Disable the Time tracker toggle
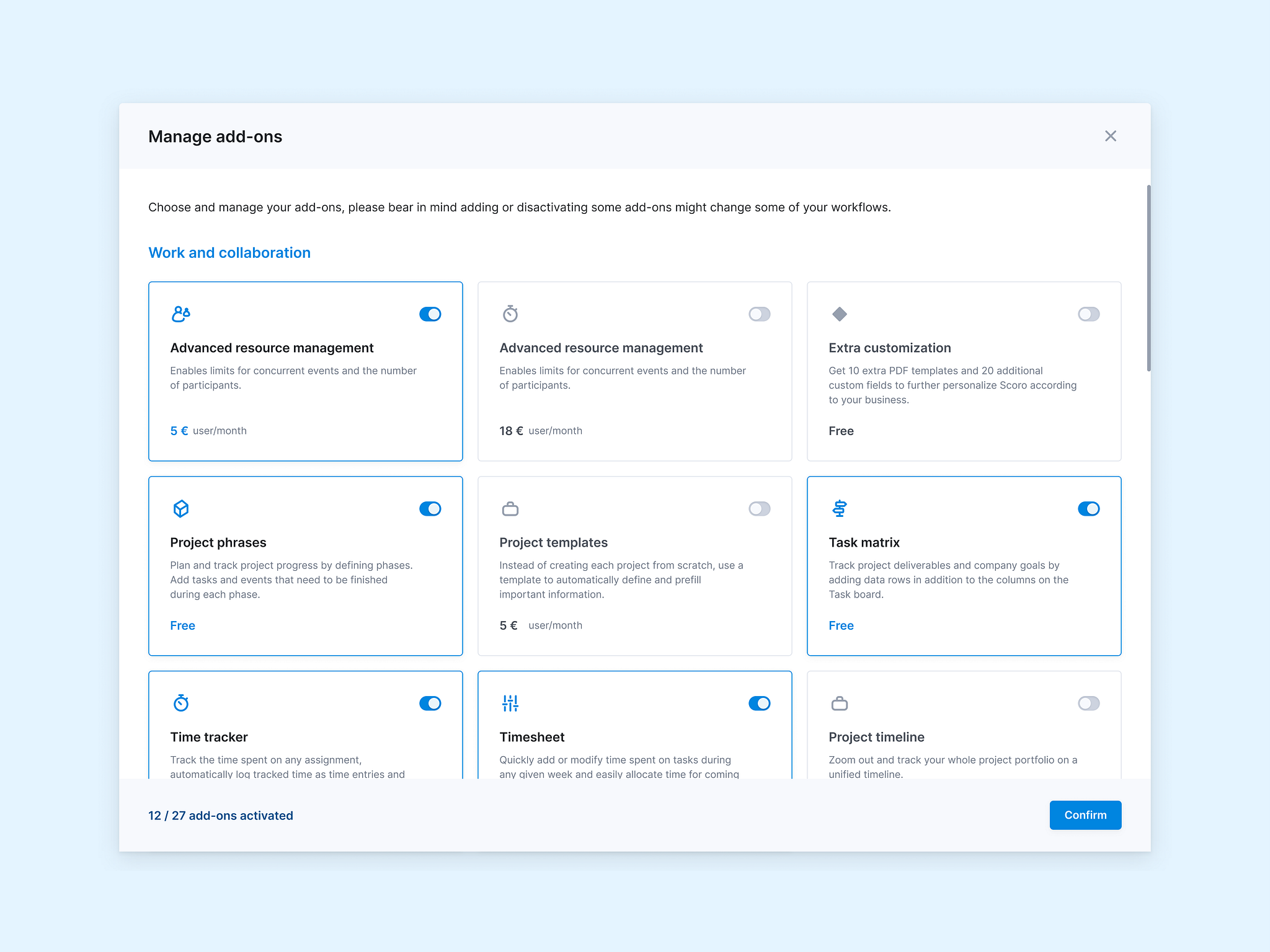Viewport: 1270px width, 952px height. (430, 703)
